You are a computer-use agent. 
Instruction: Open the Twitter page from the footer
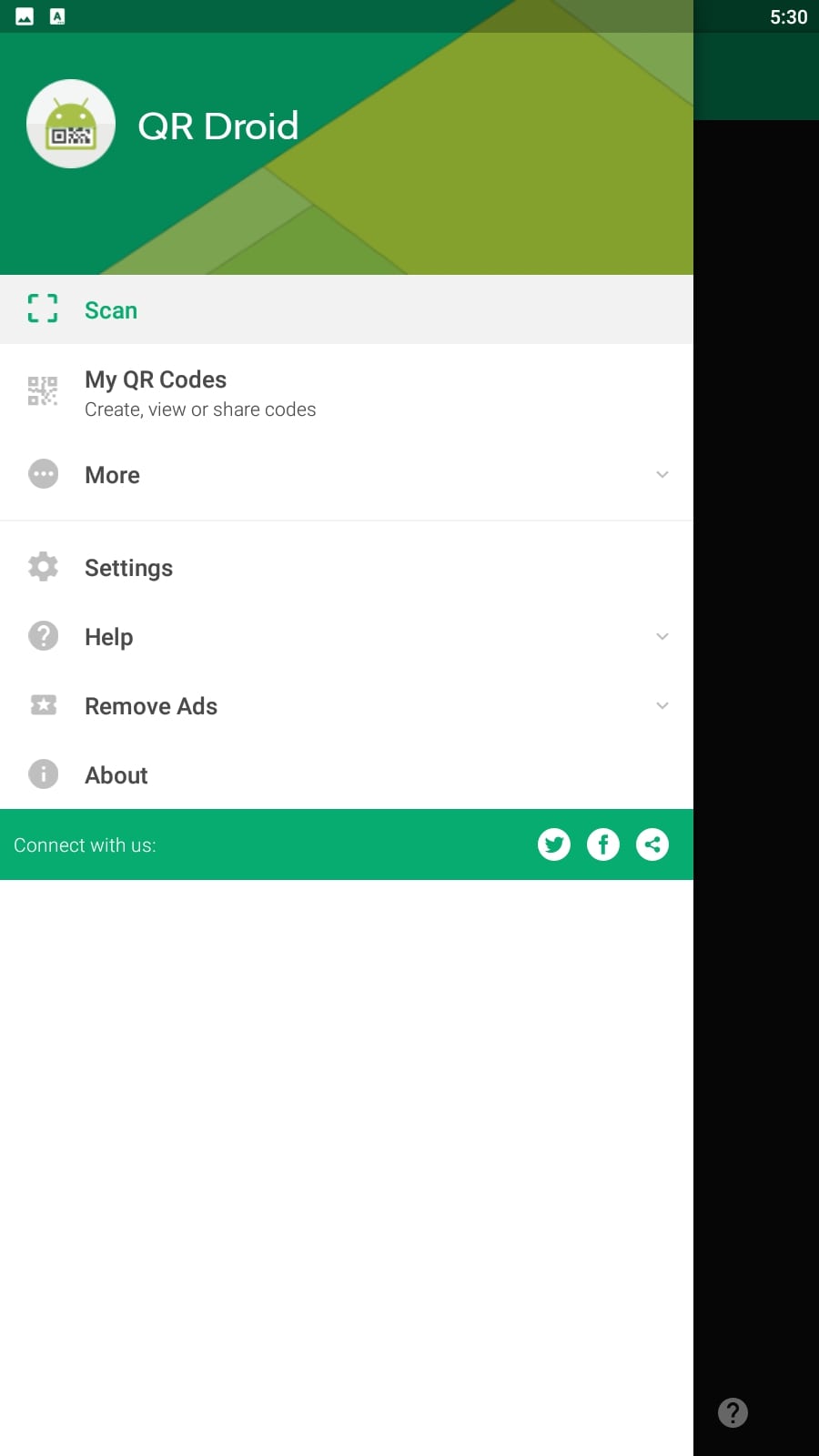554,844
